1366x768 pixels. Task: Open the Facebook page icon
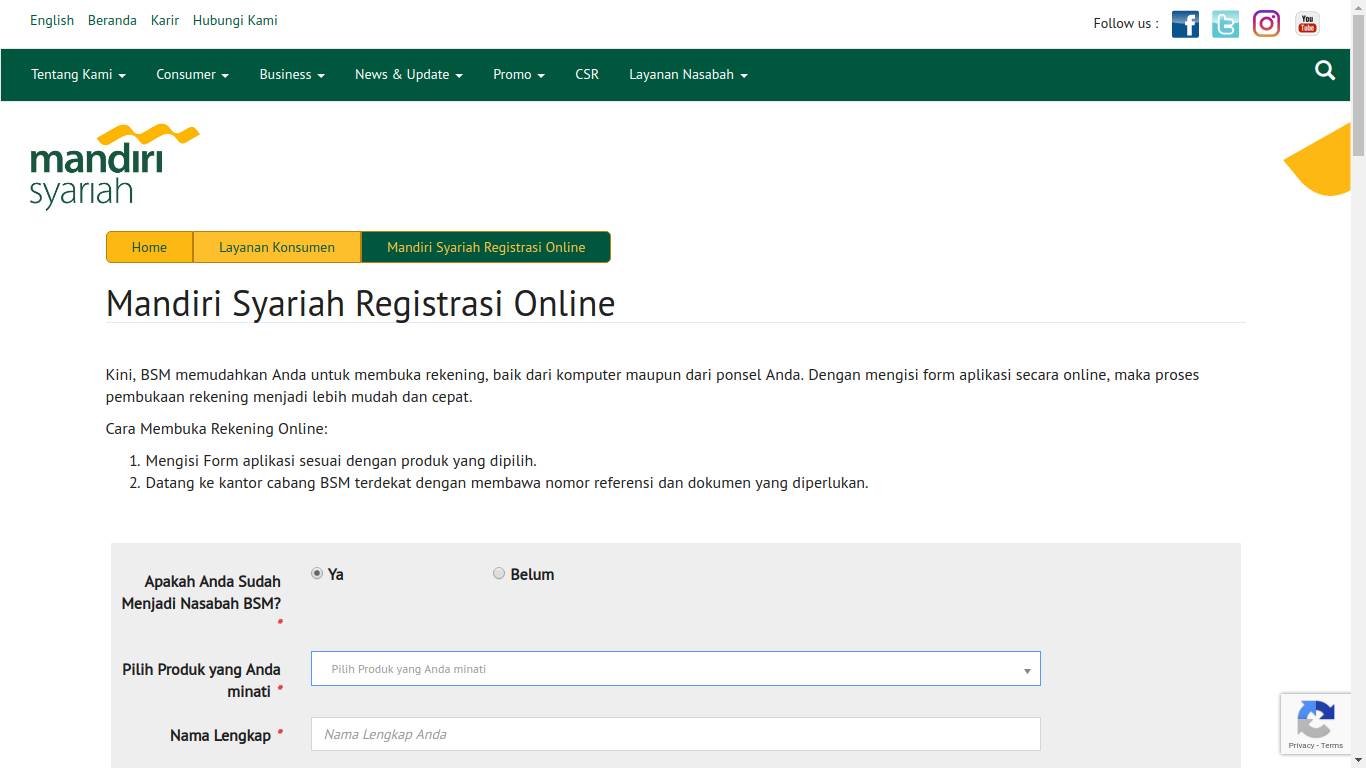pyautogui.click(x=1185, y=24)
